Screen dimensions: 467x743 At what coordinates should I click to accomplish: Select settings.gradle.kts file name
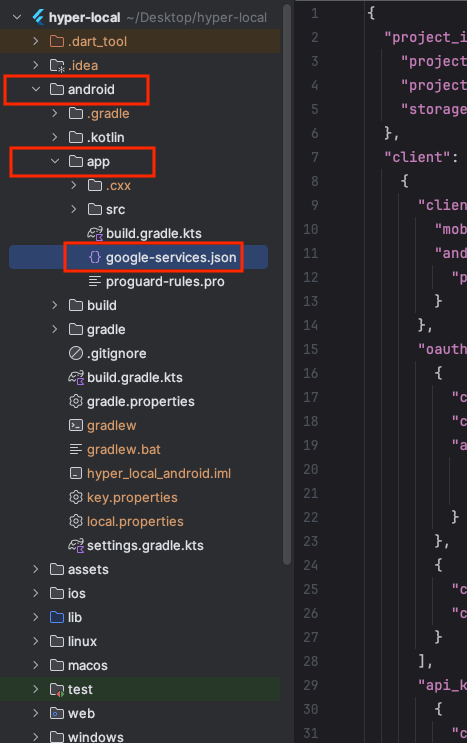[x=145, y=545]
